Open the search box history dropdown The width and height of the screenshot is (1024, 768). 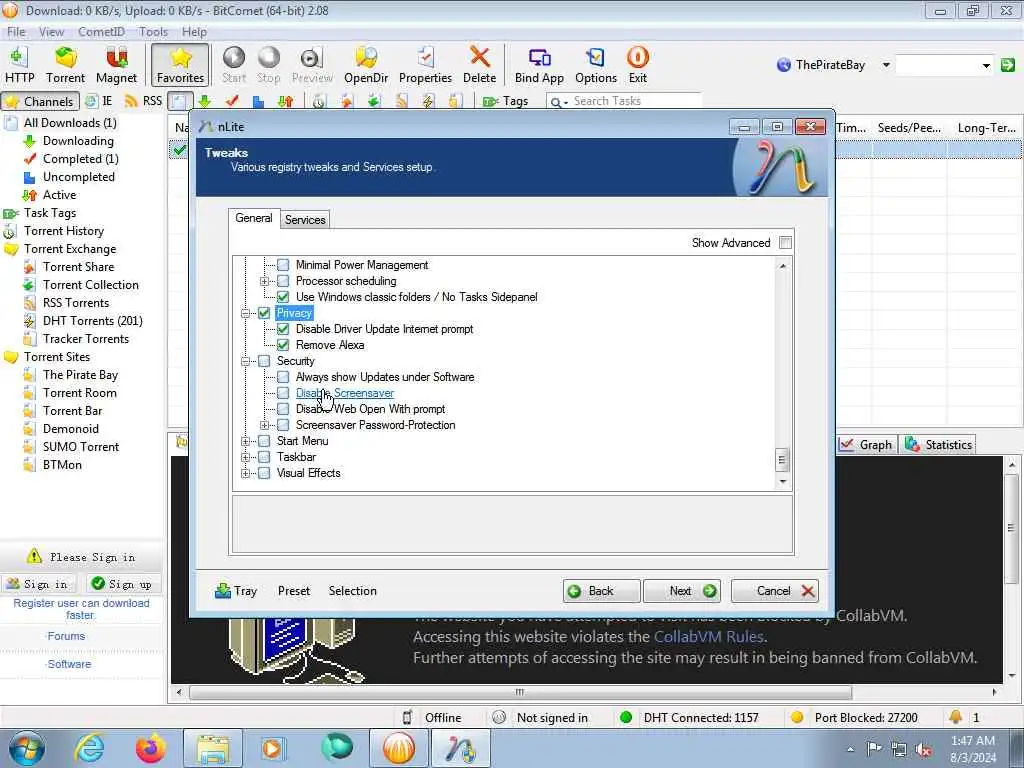[x=986, y=65]
